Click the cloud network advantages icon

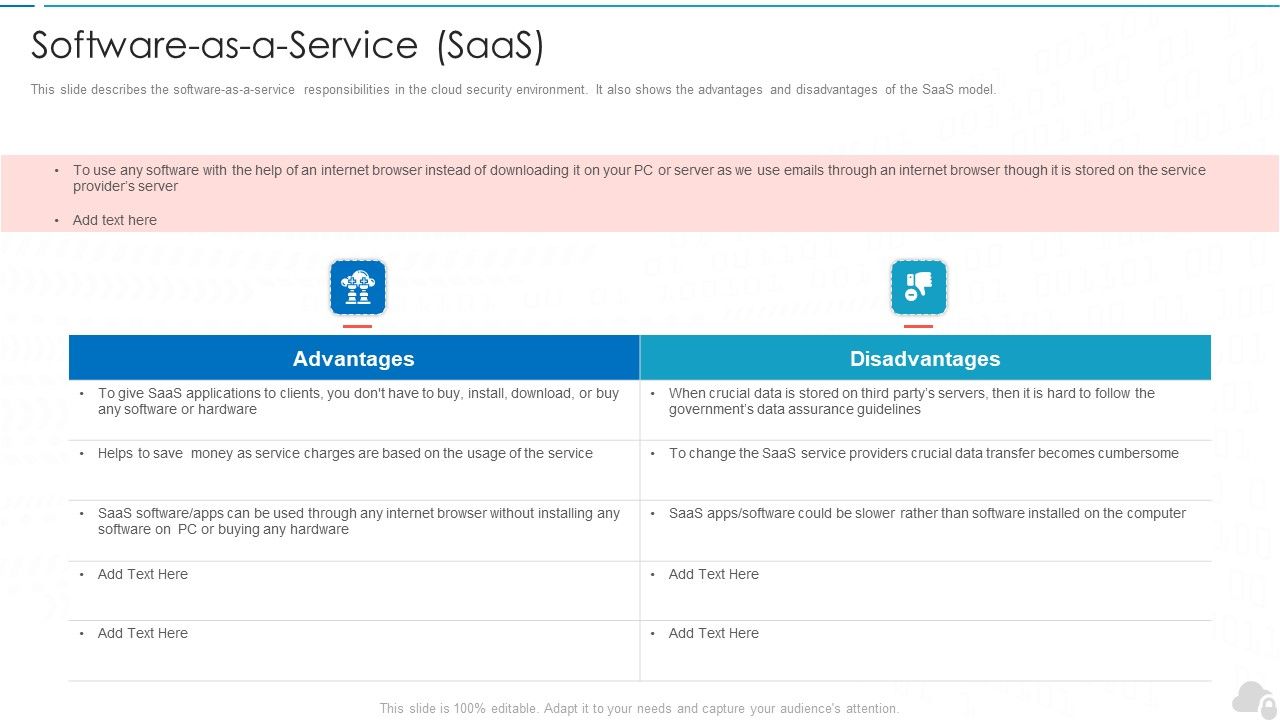(357, 288)
